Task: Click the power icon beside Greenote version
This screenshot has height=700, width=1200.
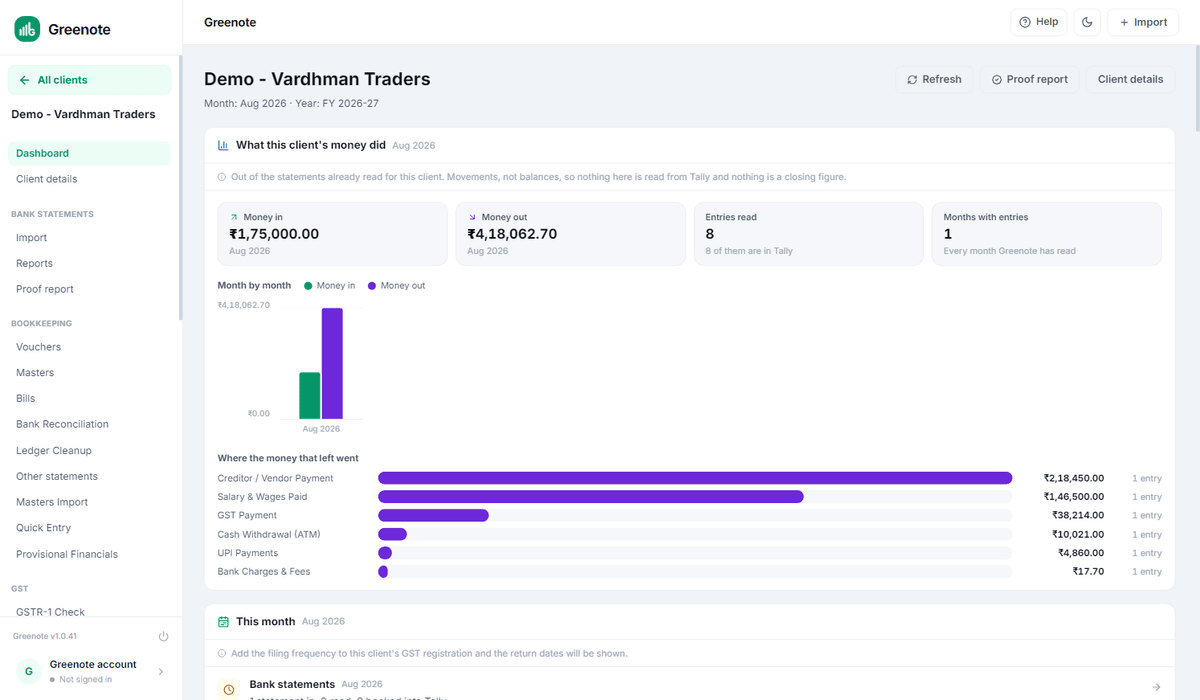Action: pos(163,636)
